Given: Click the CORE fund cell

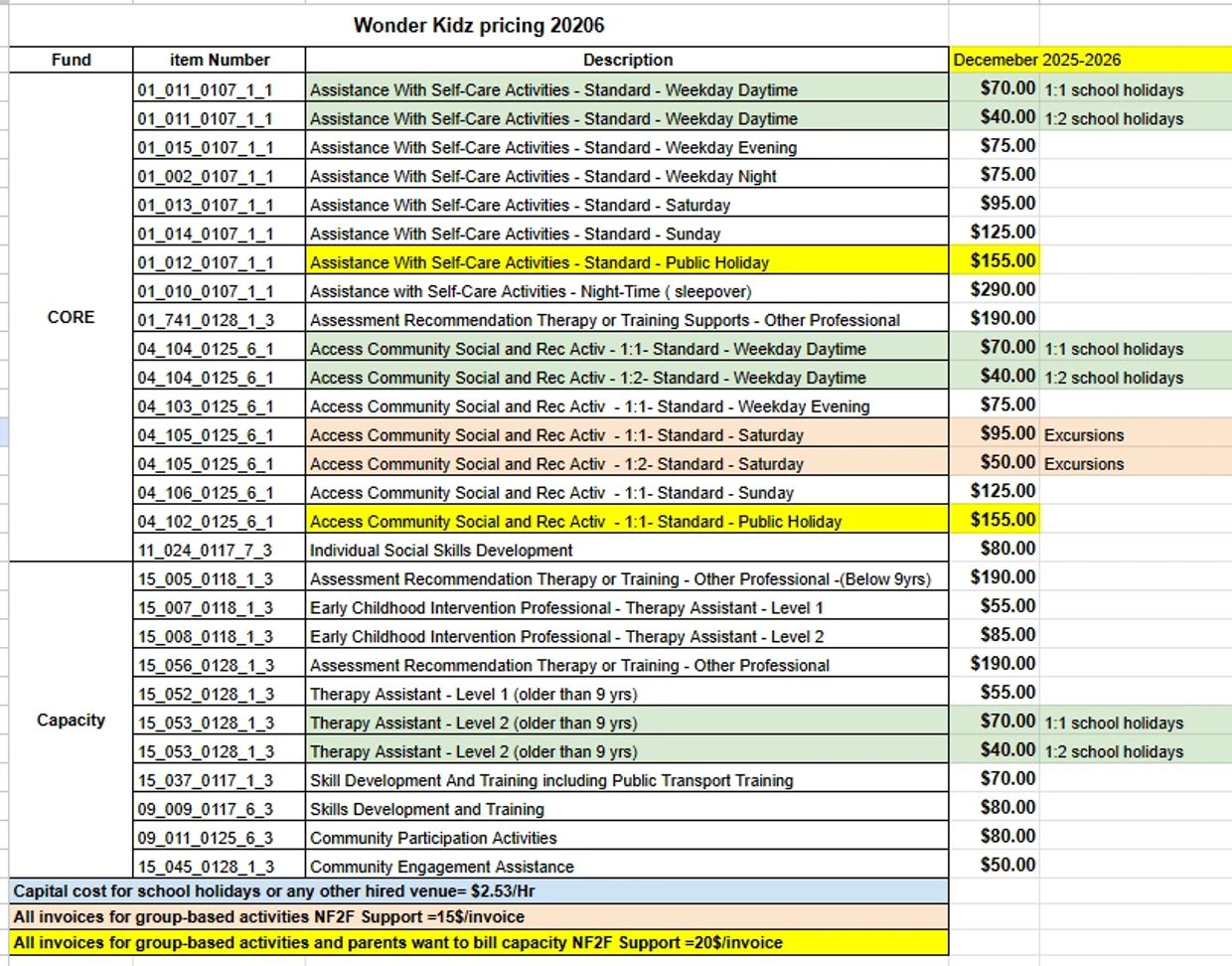Looking at the screenshot, I should click(x=71, y=317).
